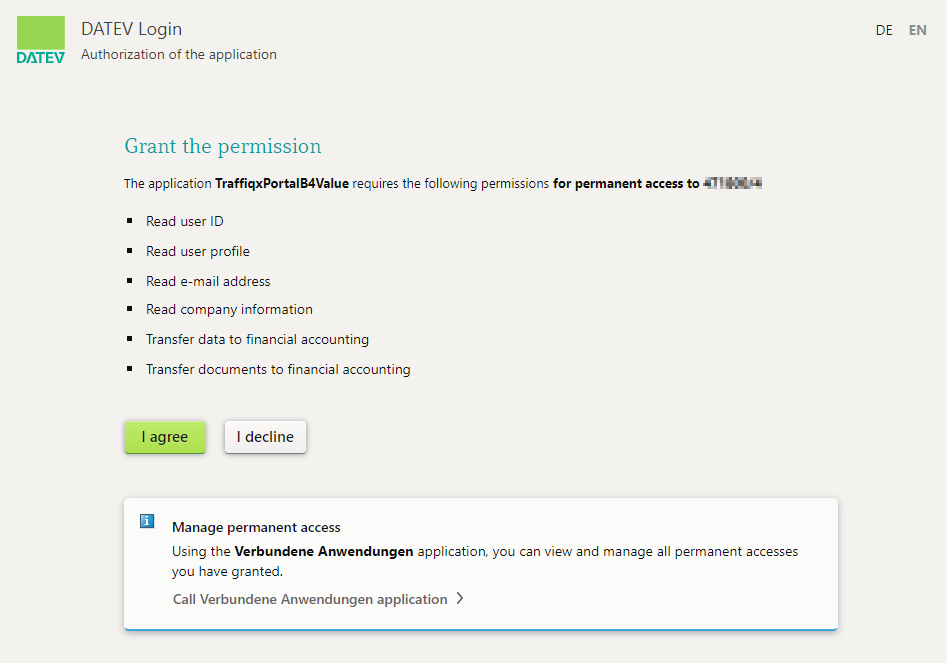The height and width of the screenshot is (663, 947).
Task: Select the Read user profile permission
Action: click(198, 251)
